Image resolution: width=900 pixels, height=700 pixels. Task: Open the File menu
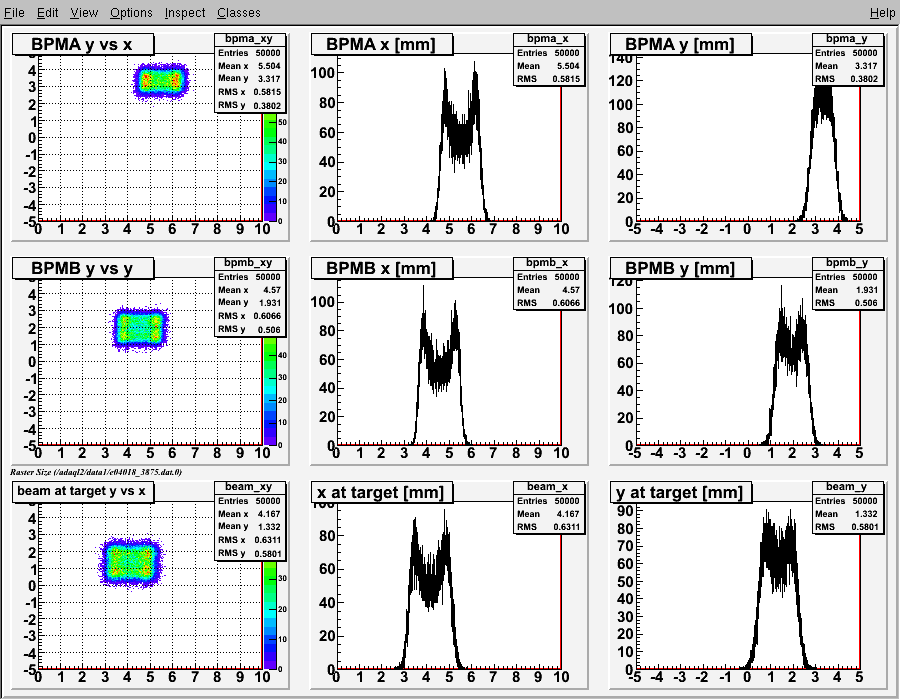click(14, 13)
